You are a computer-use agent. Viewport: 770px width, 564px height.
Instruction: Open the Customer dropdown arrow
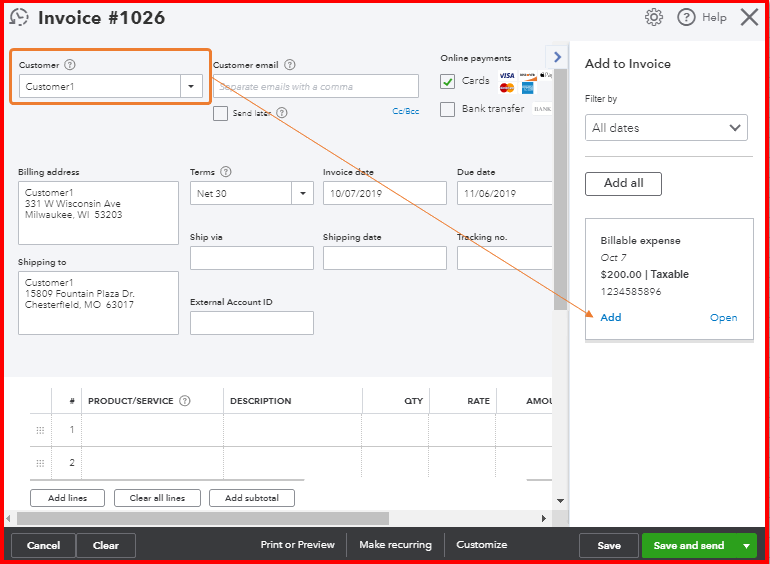[x=191, y=86]
